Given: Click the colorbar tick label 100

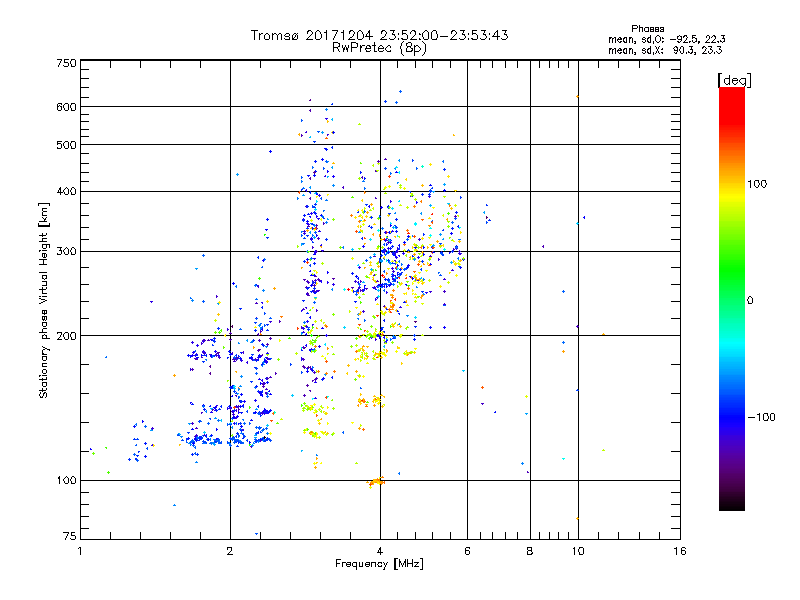Looking at the screenshot, I should pyautogui.click(x=757, y=184).
